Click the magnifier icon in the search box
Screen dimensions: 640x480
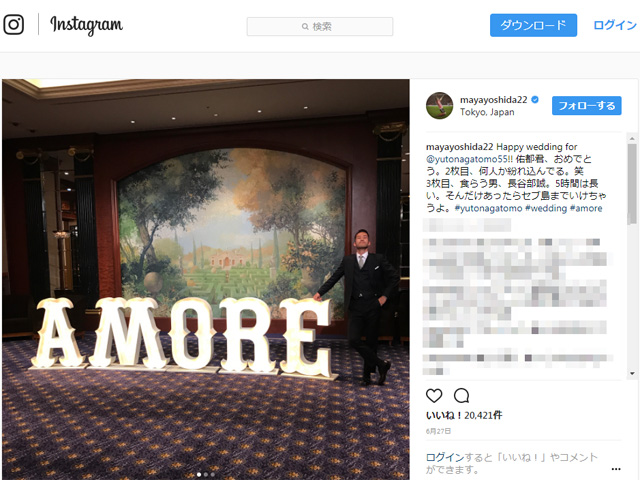(x=305, y=27)
